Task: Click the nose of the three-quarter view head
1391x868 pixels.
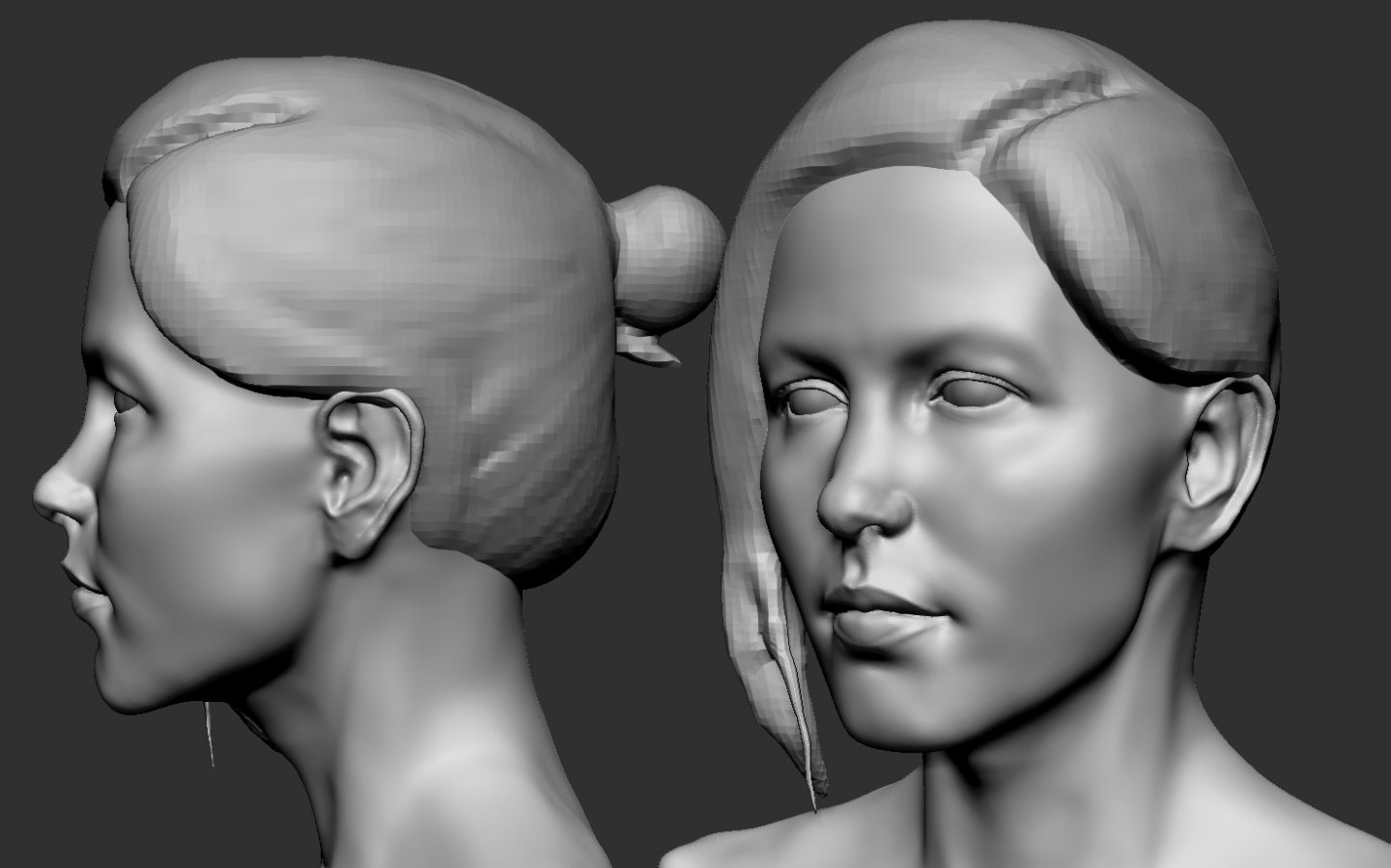Action: tap(860, 502)
